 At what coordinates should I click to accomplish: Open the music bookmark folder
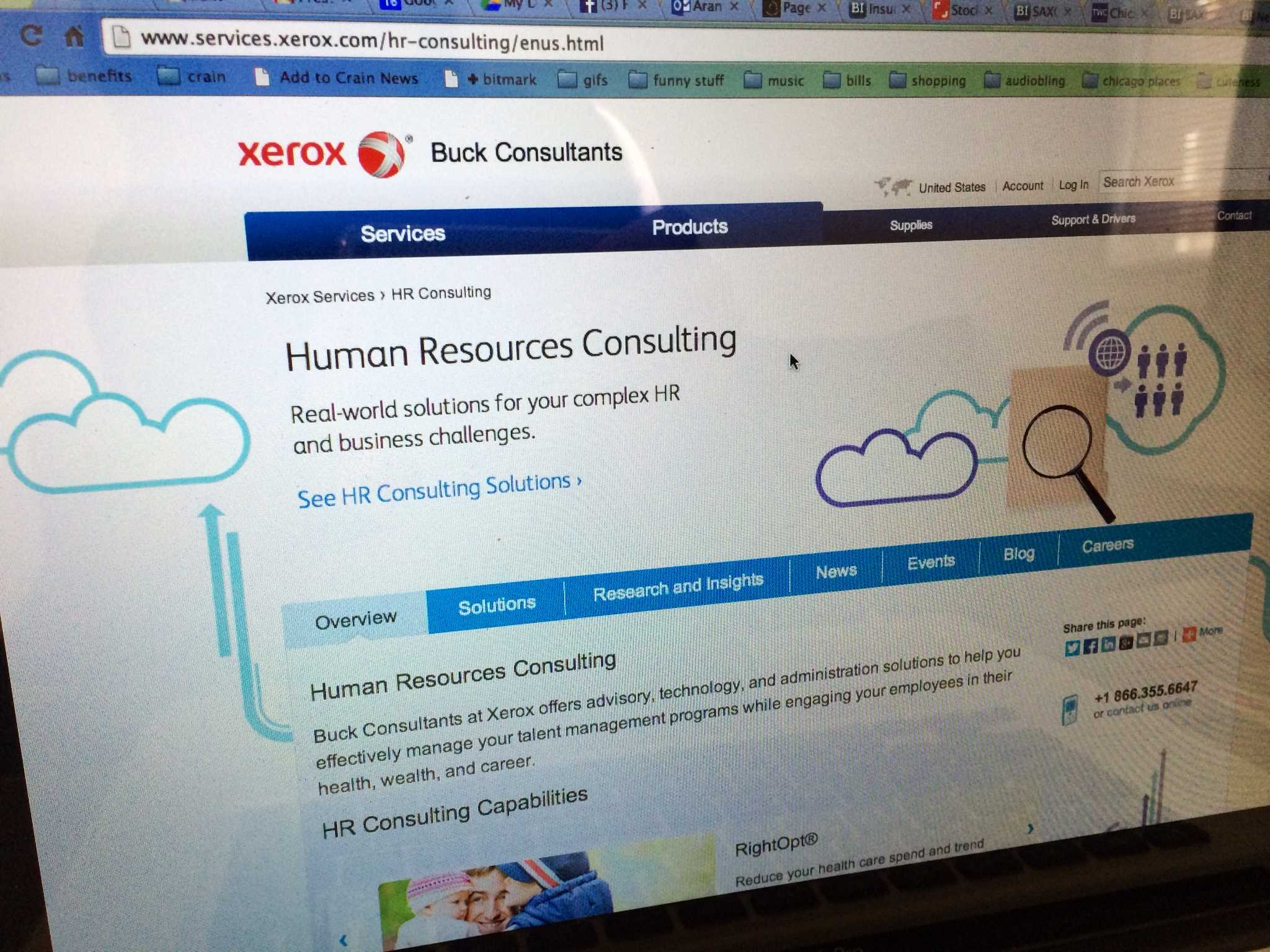pyautogui.click(x=774, y=81)
